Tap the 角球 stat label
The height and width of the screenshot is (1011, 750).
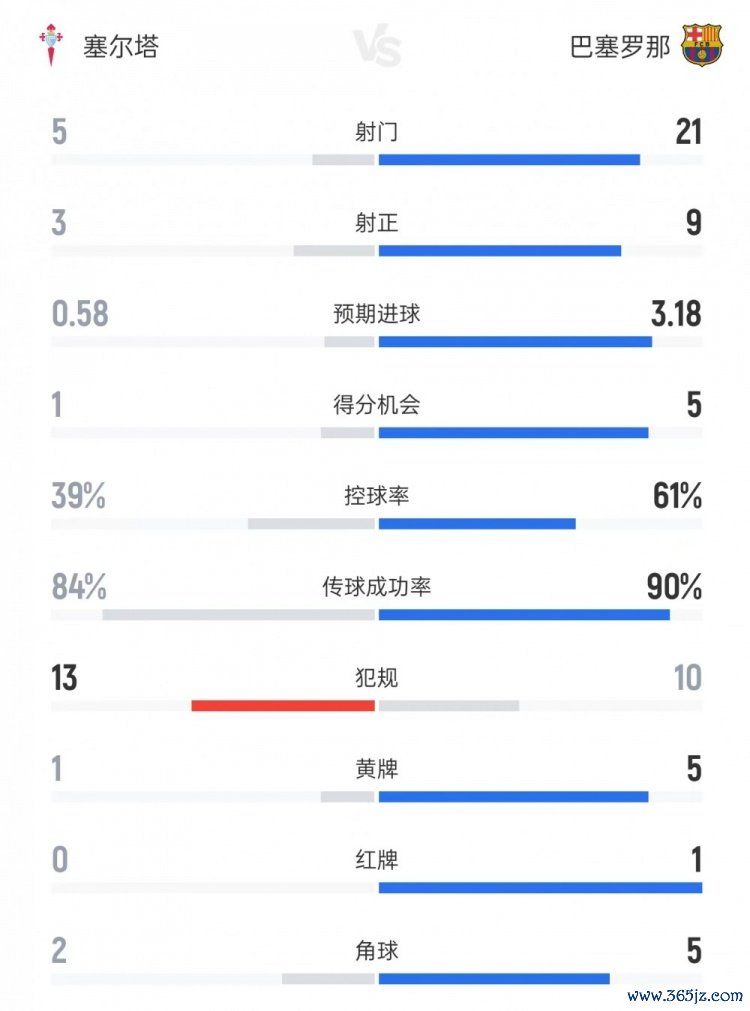376,950
